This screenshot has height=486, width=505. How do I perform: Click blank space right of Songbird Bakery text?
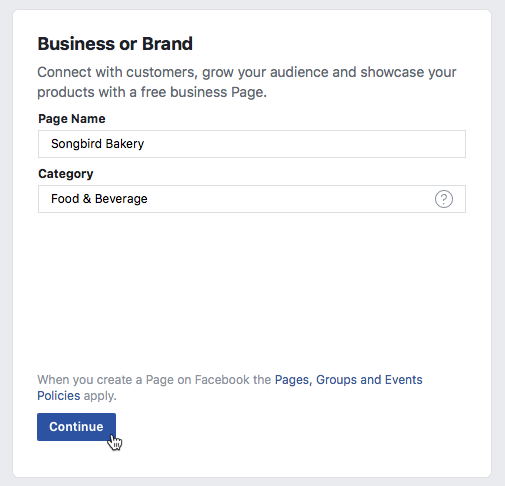300,144
